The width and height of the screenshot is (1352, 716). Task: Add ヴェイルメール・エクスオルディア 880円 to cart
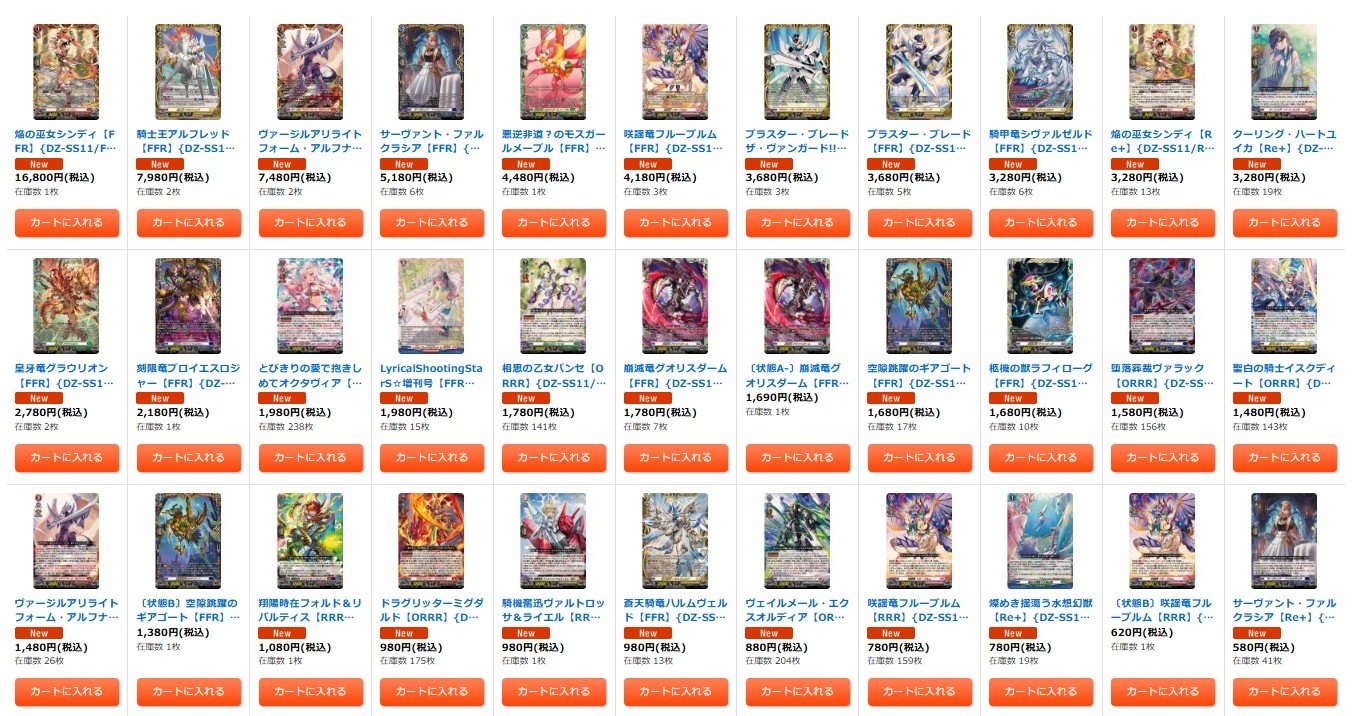pyautogui.click(x=797, y=692)
